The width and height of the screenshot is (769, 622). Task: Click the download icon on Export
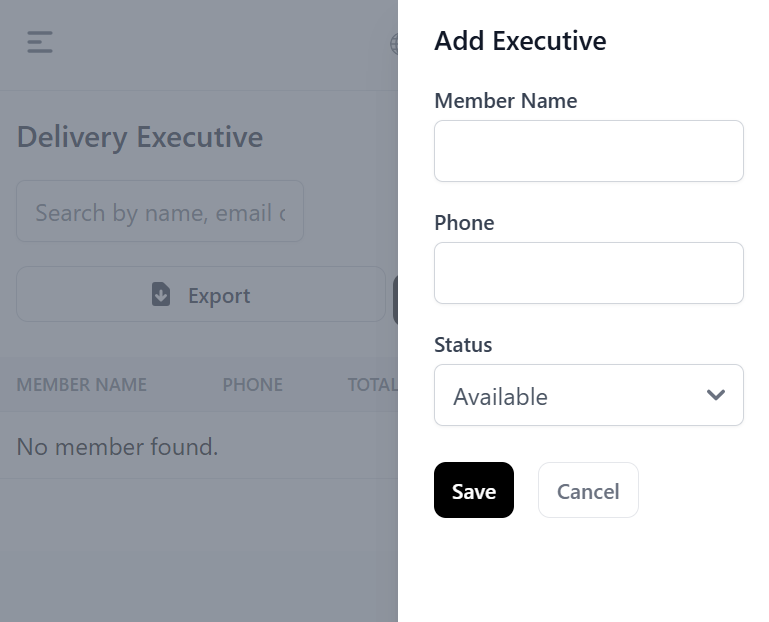pos(161,294)
